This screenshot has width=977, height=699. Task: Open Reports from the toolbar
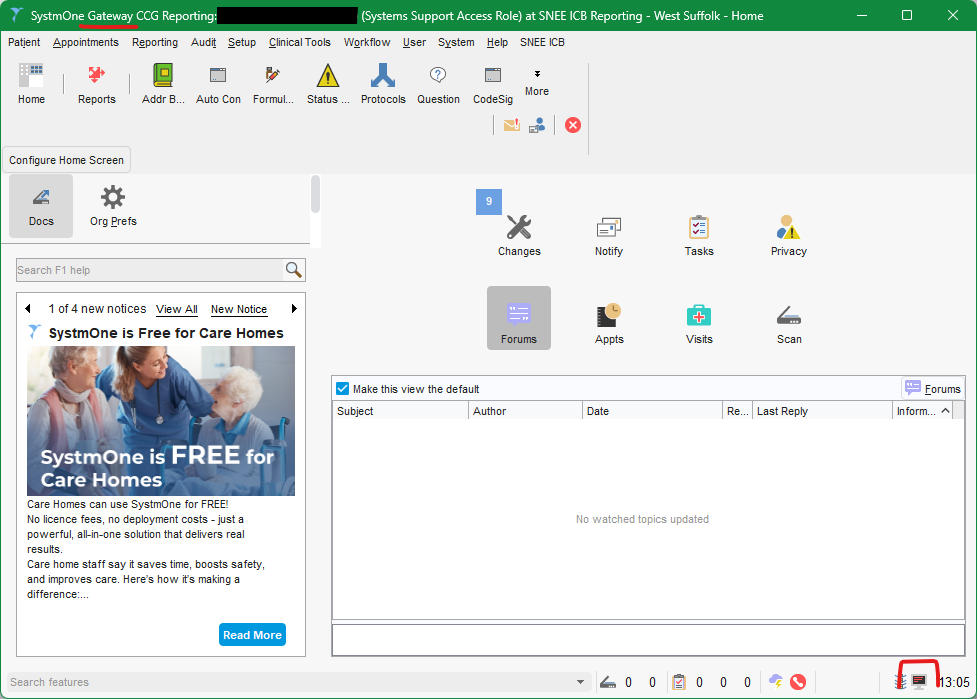click(97, 83)
